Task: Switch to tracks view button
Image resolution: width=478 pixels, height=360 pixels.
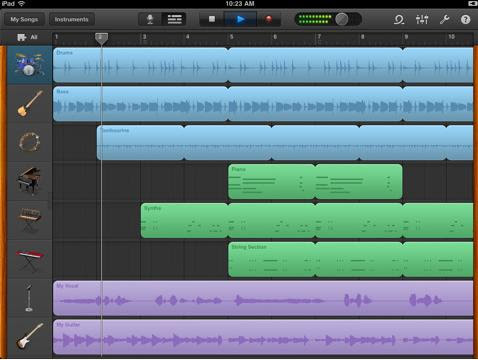Action: (174, 19)
